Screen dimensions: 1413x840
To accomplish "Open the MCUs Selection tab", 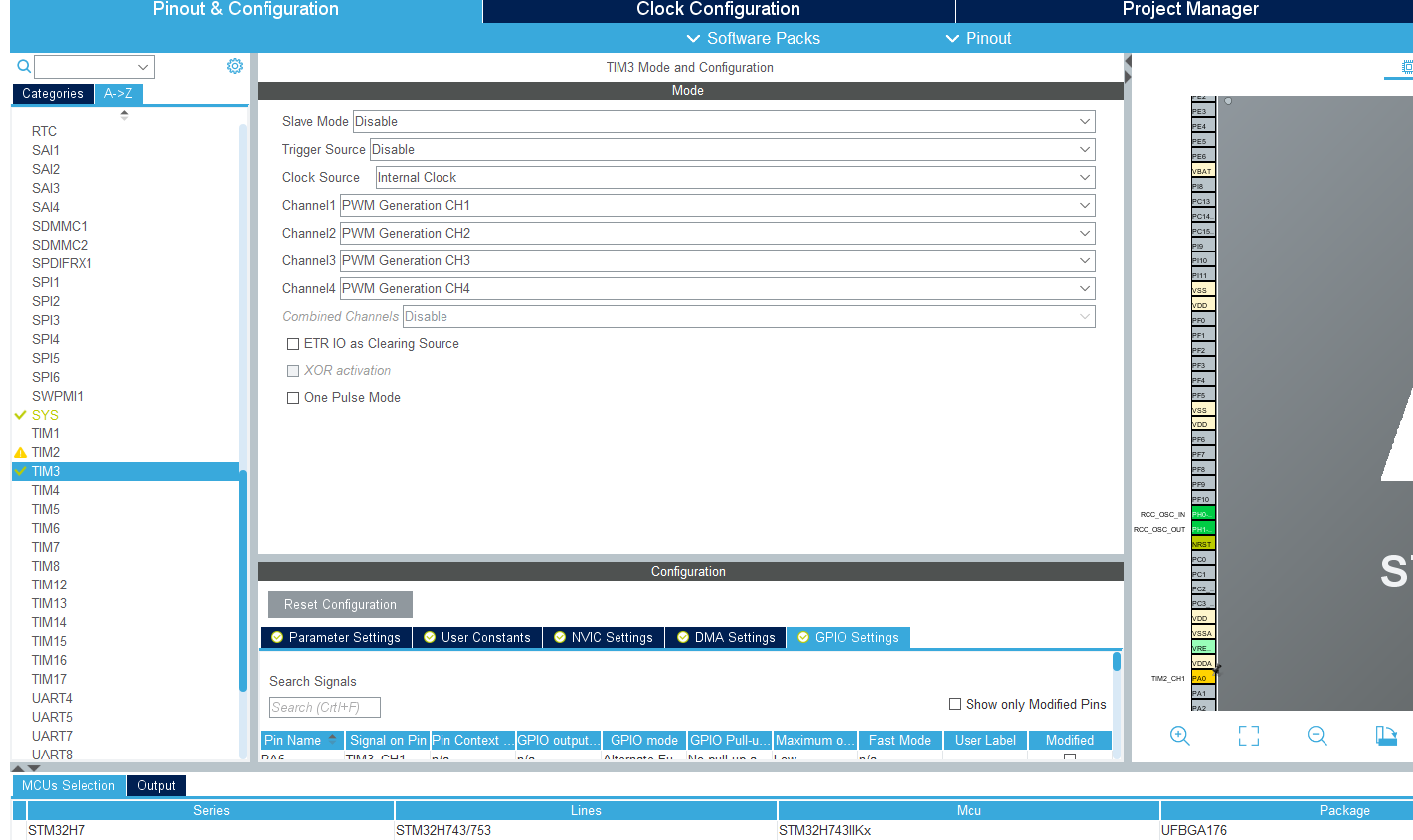I will point(69,785).
